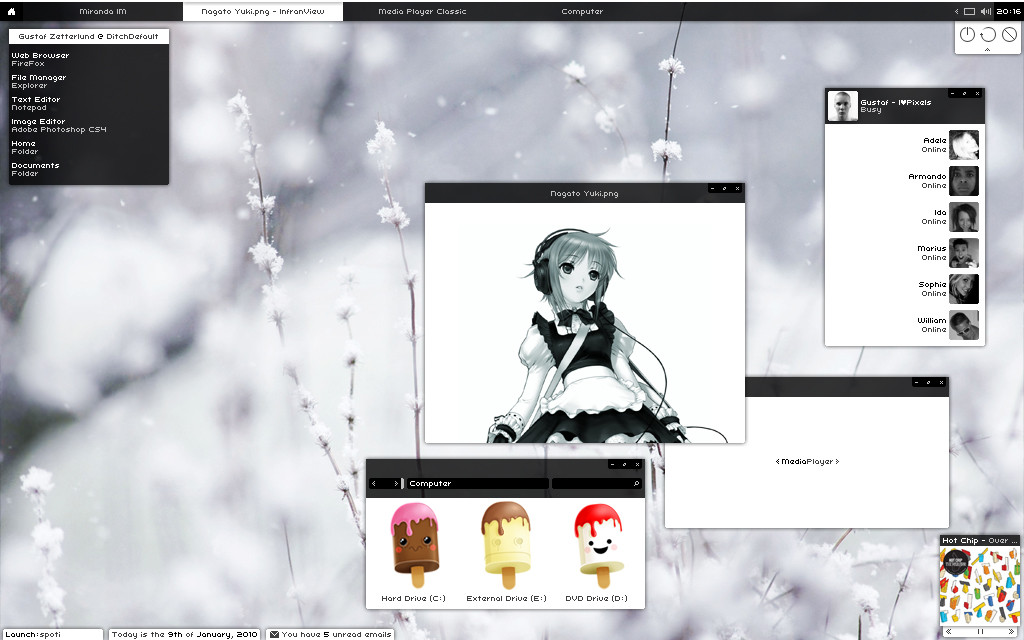Image resolution: width=1024 pixels, height=640 pixels.
Task: Skip to next track in music widget
Action: click(1012, 632)
